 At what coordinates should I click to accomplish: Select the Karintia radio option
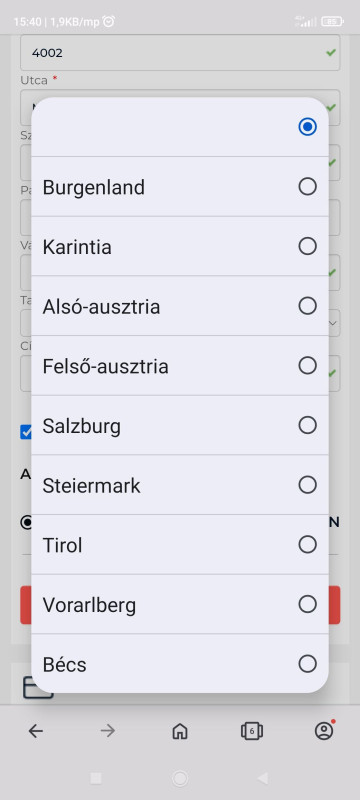click(307, 246)
